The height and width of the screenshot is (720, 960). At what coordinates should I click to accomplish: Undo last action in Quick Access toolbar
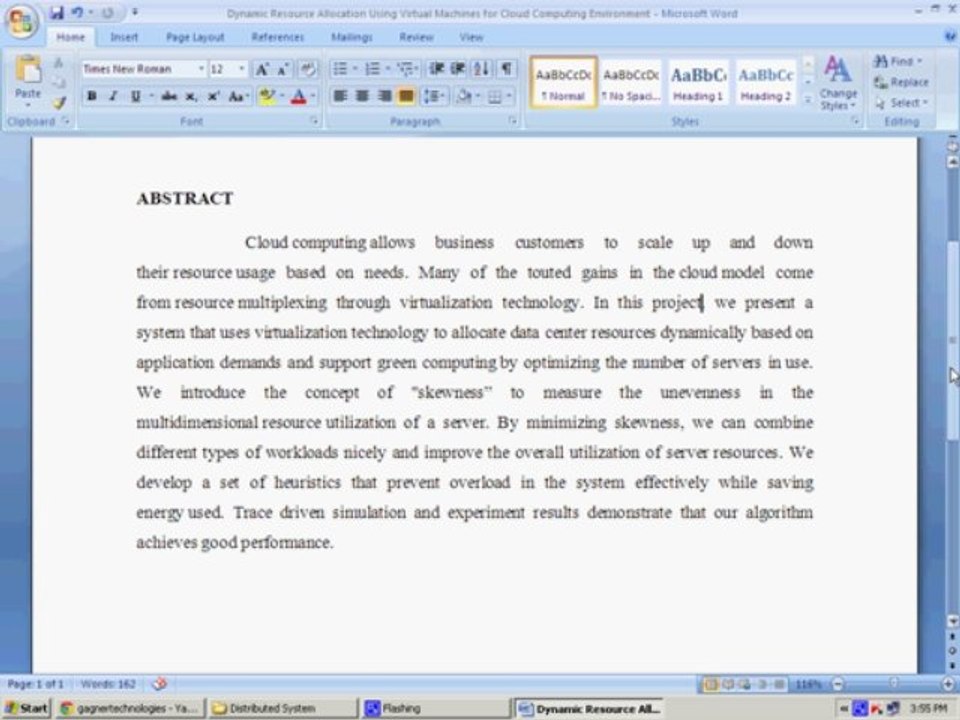[x=78, y=12]
